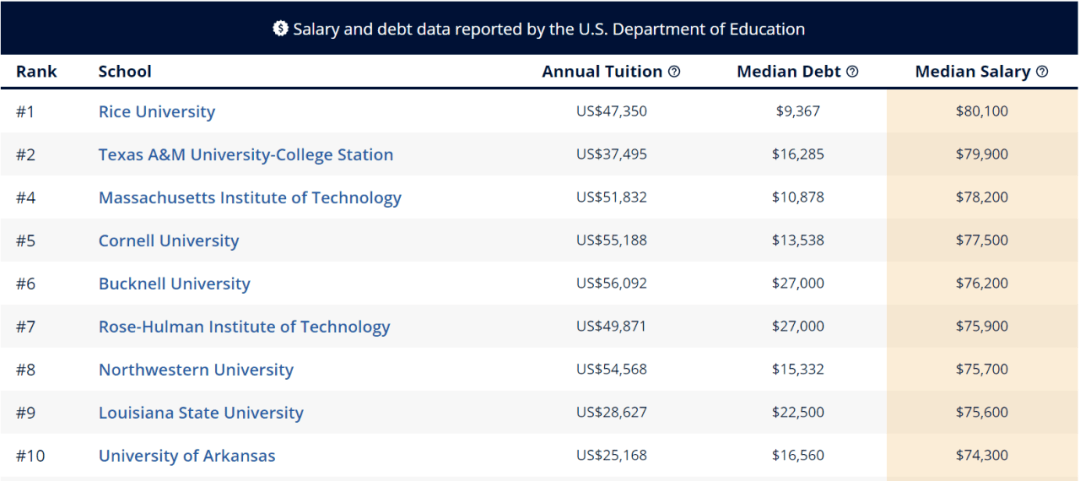Open the Cornell University link
This screenshot has width=1080, height=481.
coord(169,240)
